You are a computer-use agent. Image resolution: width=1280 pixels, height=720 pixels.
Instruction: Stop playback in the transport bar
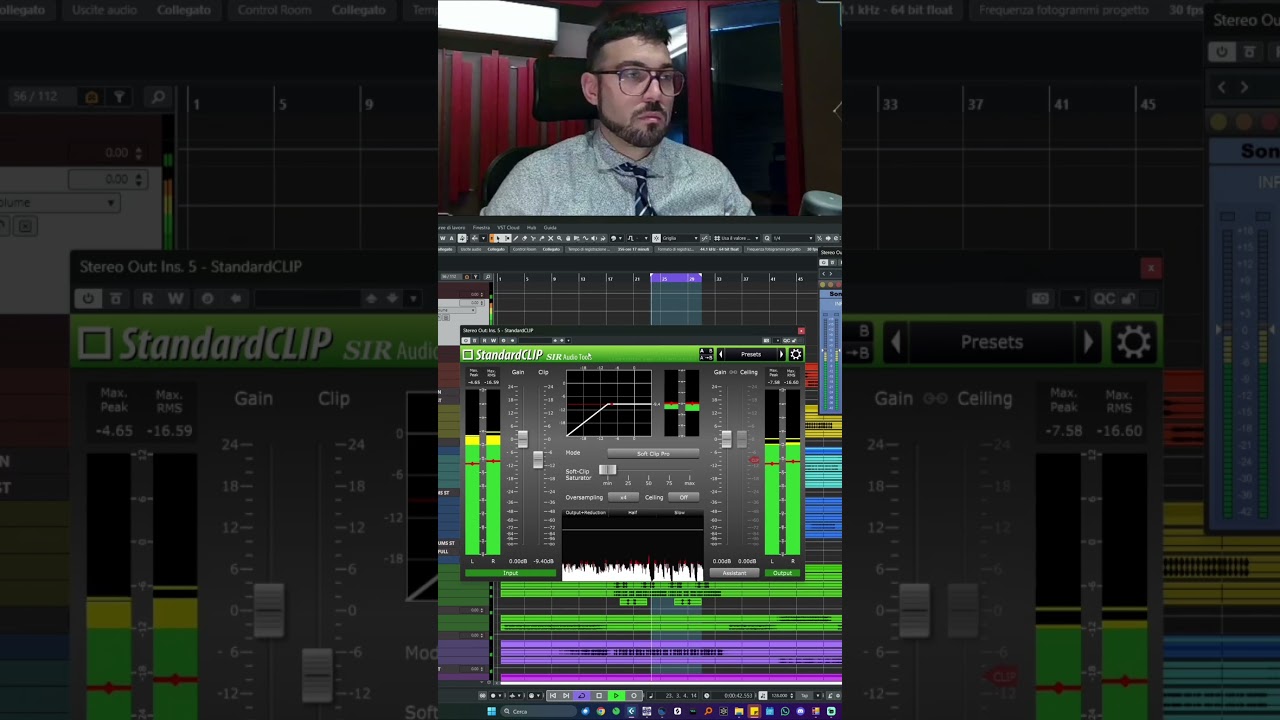click(x=599, y=696)
